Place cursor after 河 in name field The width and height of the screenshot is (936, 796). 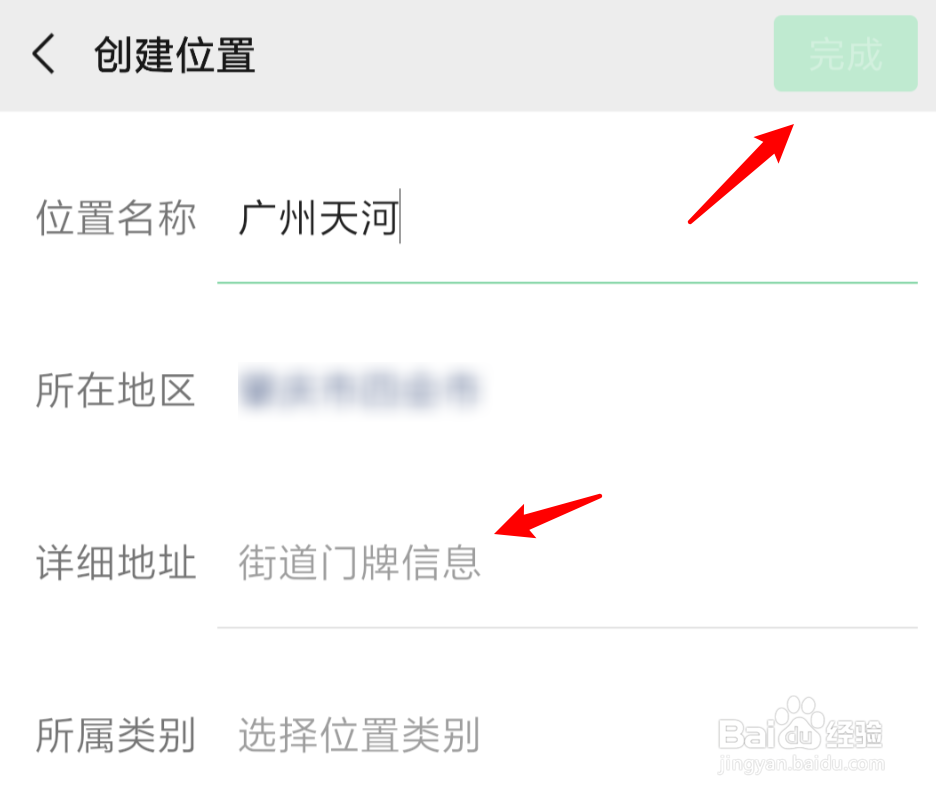tap(401, 216)
